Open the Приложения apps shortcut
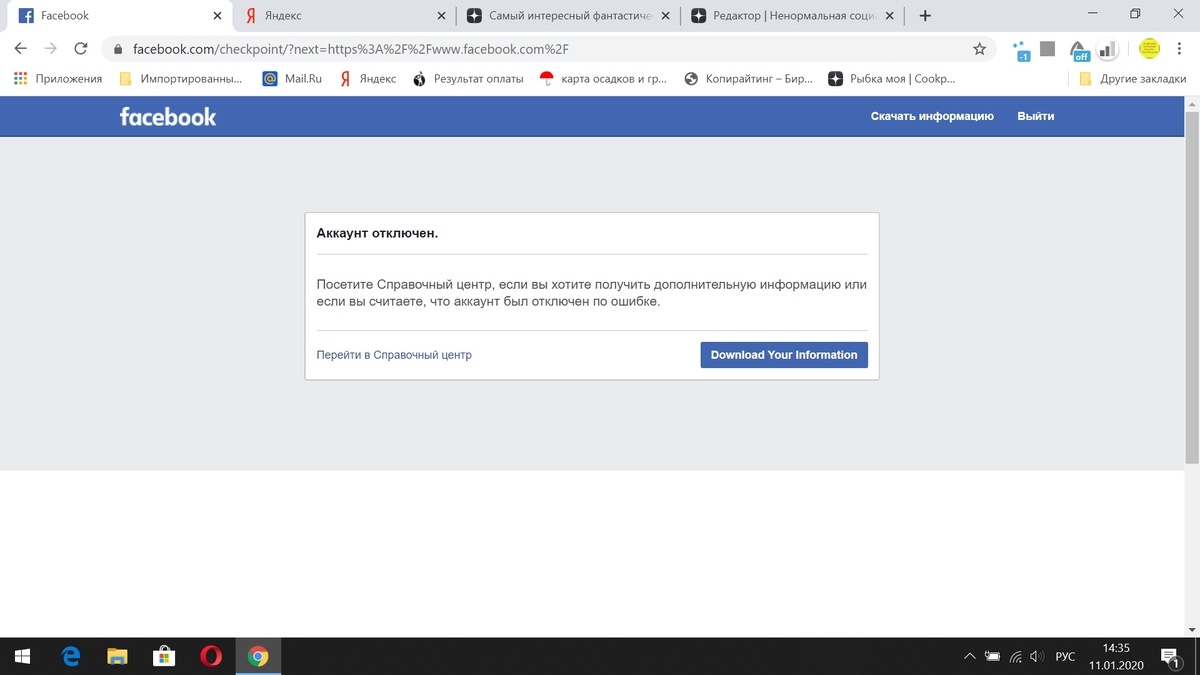Image resolution: width=1200 pixels, height=675 pixels. click(58, 78)
